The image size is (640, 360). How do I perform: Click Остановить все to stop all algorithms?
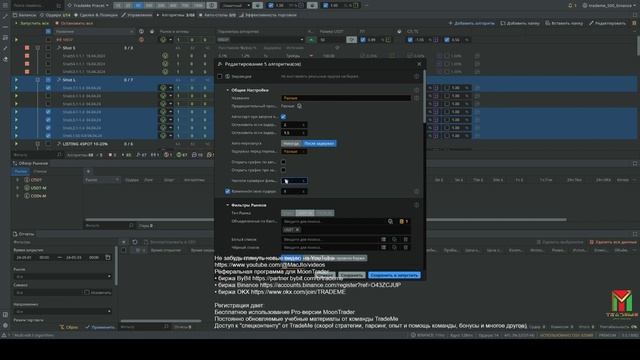[x=74, y=23]
